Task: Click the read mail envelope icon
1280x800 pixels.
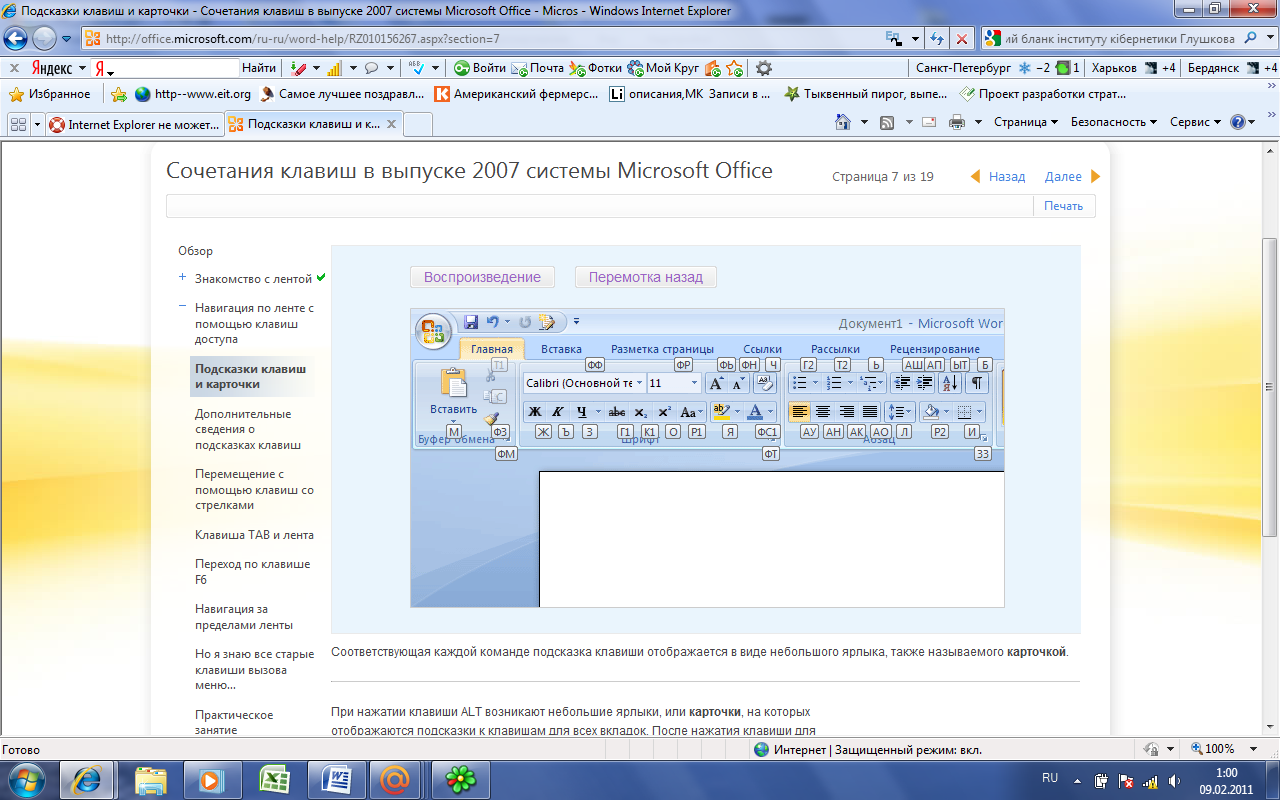Action: [x=929, y=122]
